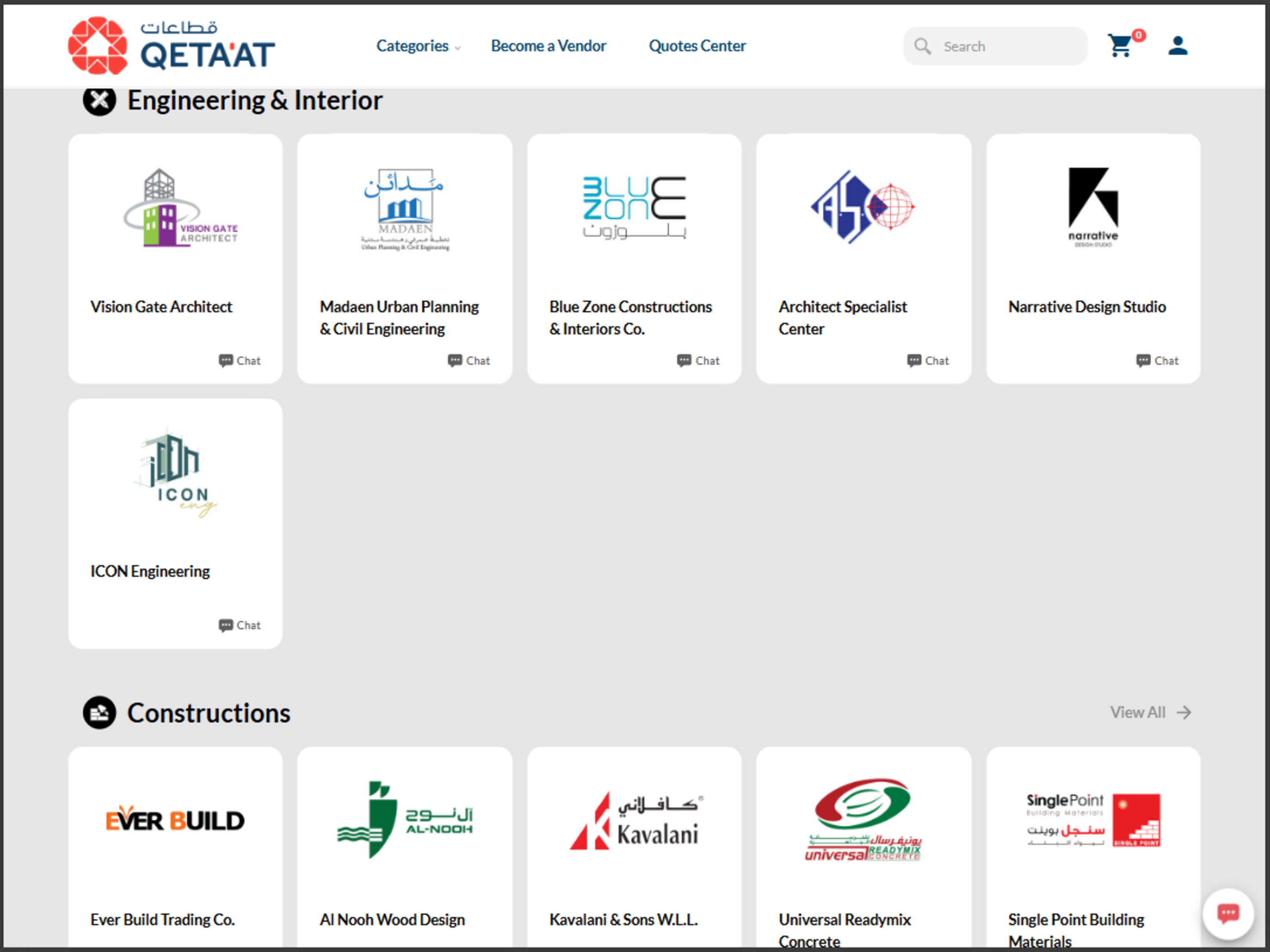
Task: Open Universal Readymix Concrete logo thumbnail
Action: [863, 820]
